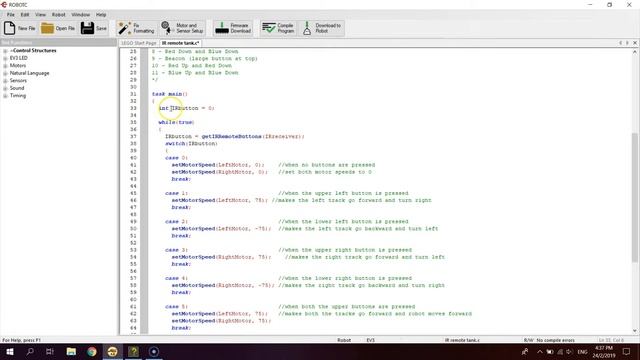This screenshot has height=360, width=640.
Task: Click line number 33 in the gutter
Action: pyautogui.click(x=133, y=108)
